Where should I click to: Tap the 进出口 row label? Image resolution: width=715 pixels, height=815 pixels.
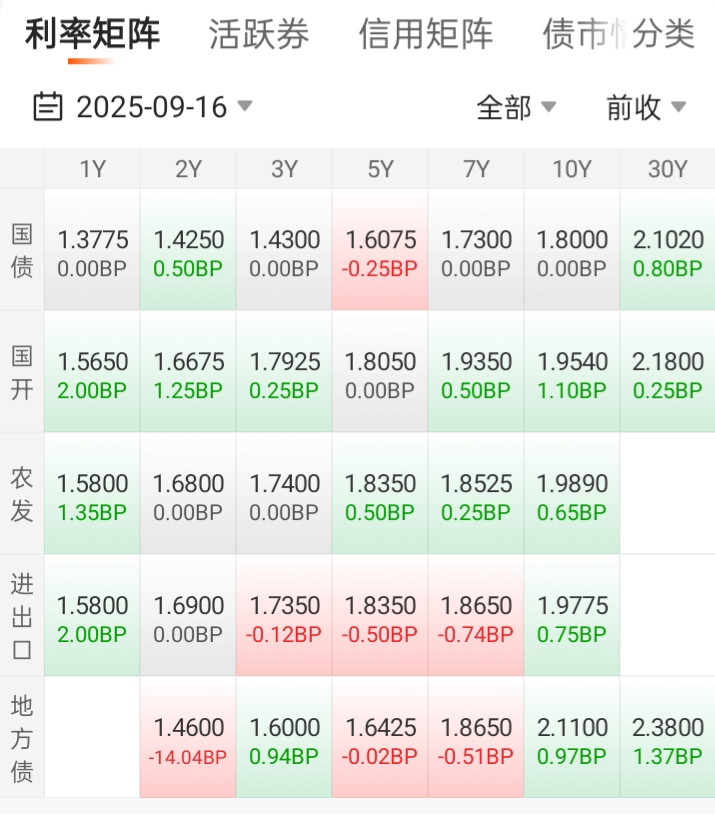pyautogui.click(x=22, y=616)
